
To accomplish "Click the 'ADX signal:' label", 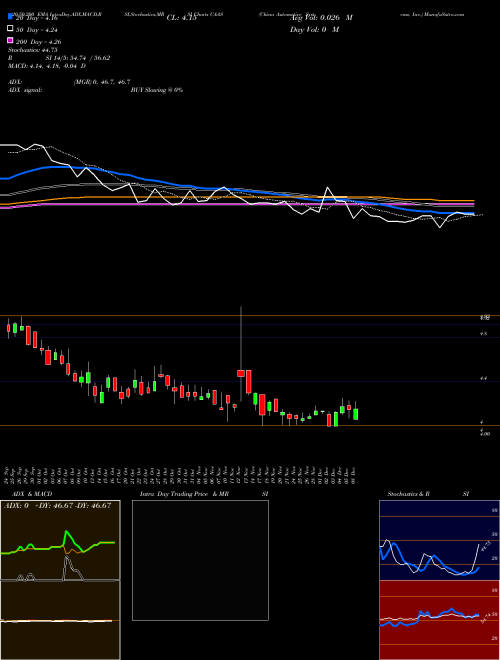I will [x=25, y=90].
